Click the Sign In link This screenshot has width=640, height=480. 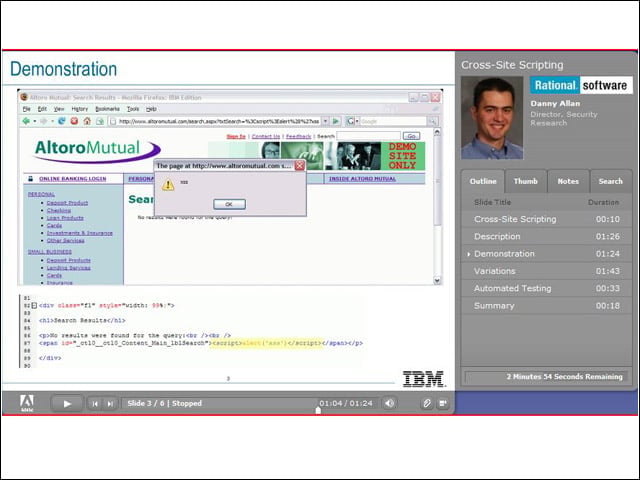tap(236, 136)
